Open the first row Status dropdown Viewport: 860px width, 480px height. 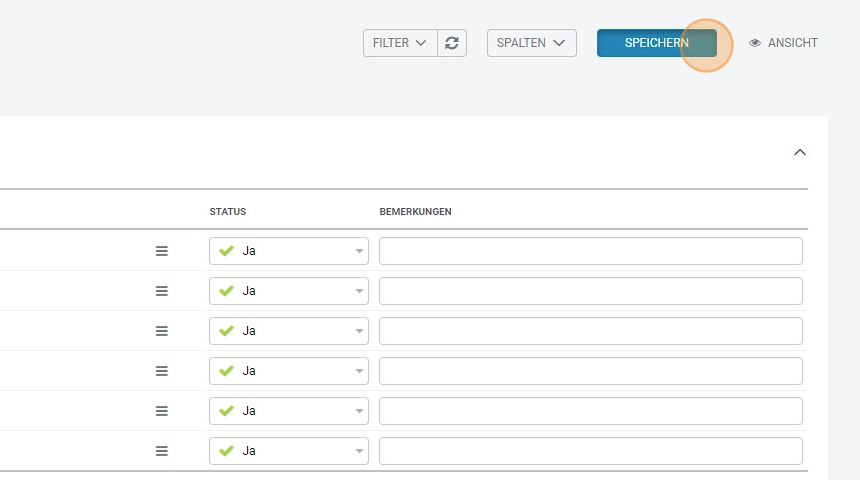289,251
